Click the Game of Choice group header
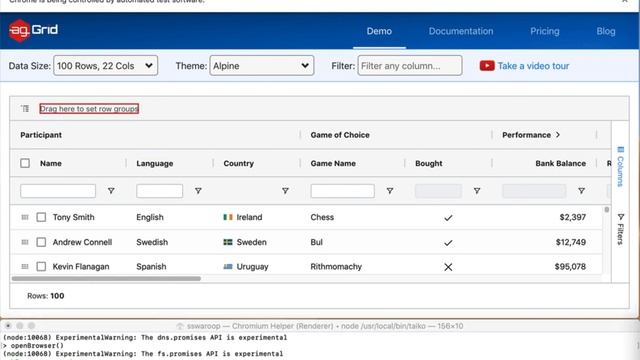This screenshot has height=360, width=640. [x=340, y=135]
